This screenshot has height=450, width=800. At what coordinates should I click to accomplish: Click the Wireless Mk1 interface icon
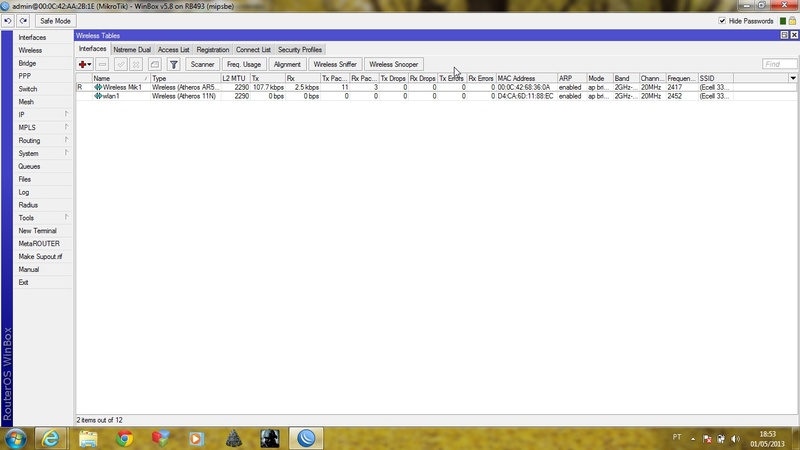pyautogui.click(x=98, y=87)
